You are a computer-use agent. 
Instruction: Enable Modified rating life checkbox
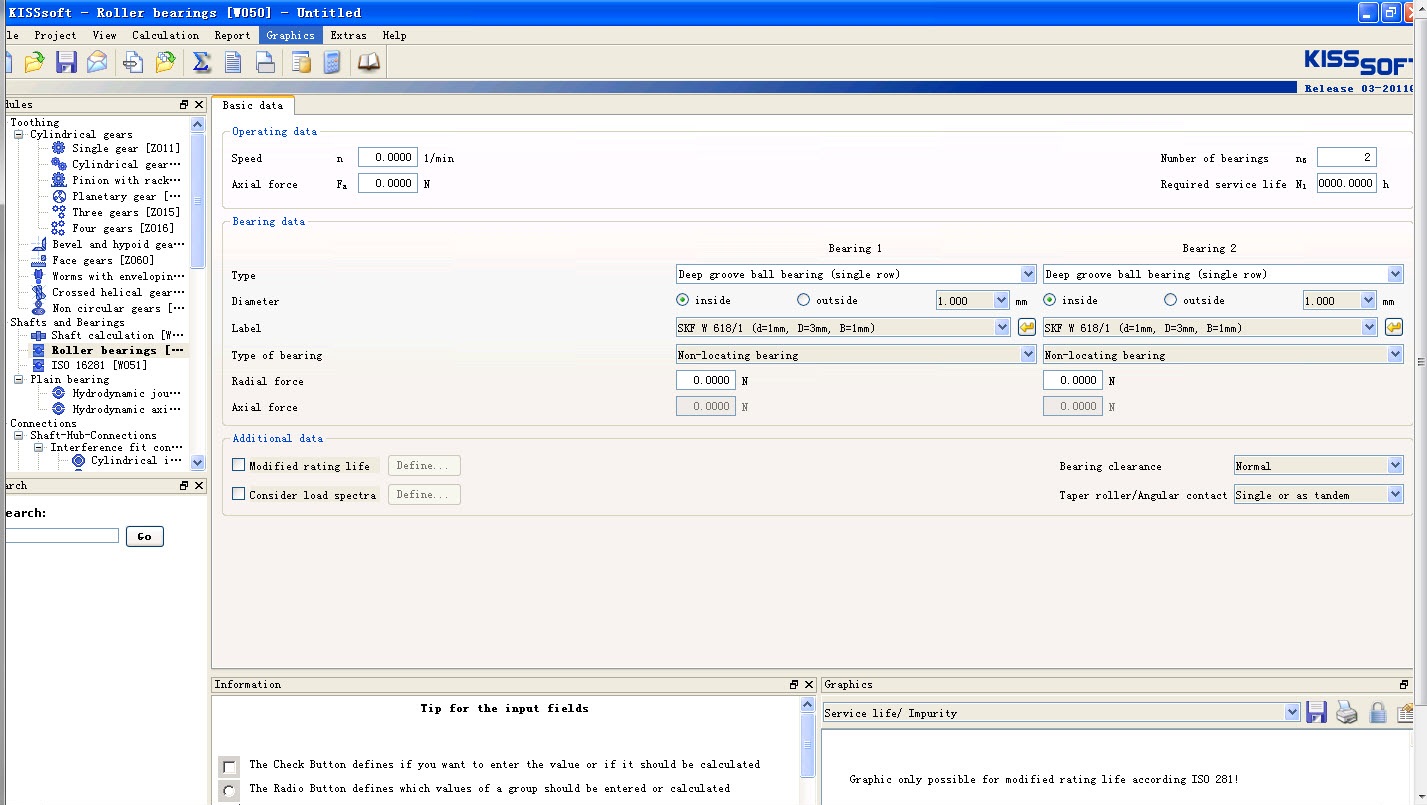click(x=238, y=465)
